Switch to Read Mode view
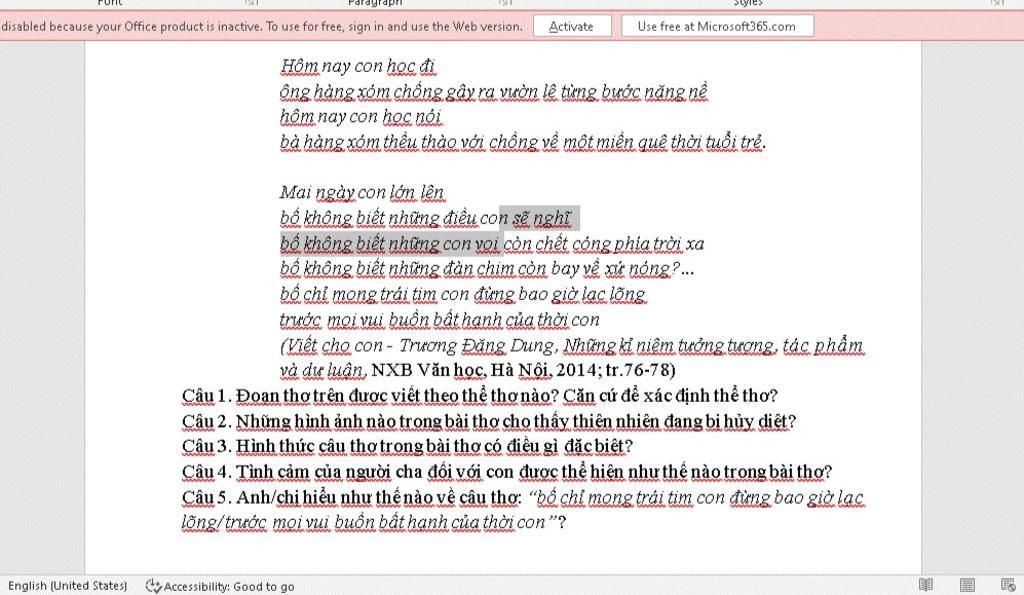 coord(925,585)
